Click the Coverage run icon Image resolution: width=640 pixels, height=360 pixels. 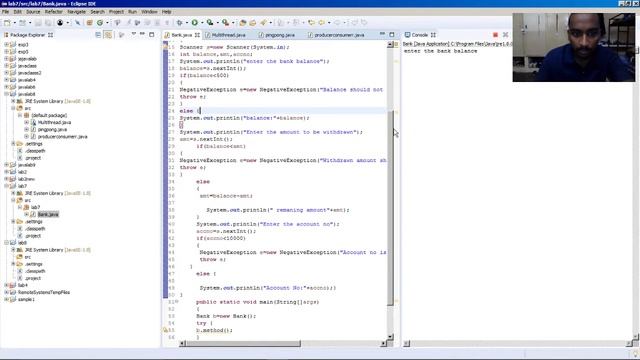210,23
